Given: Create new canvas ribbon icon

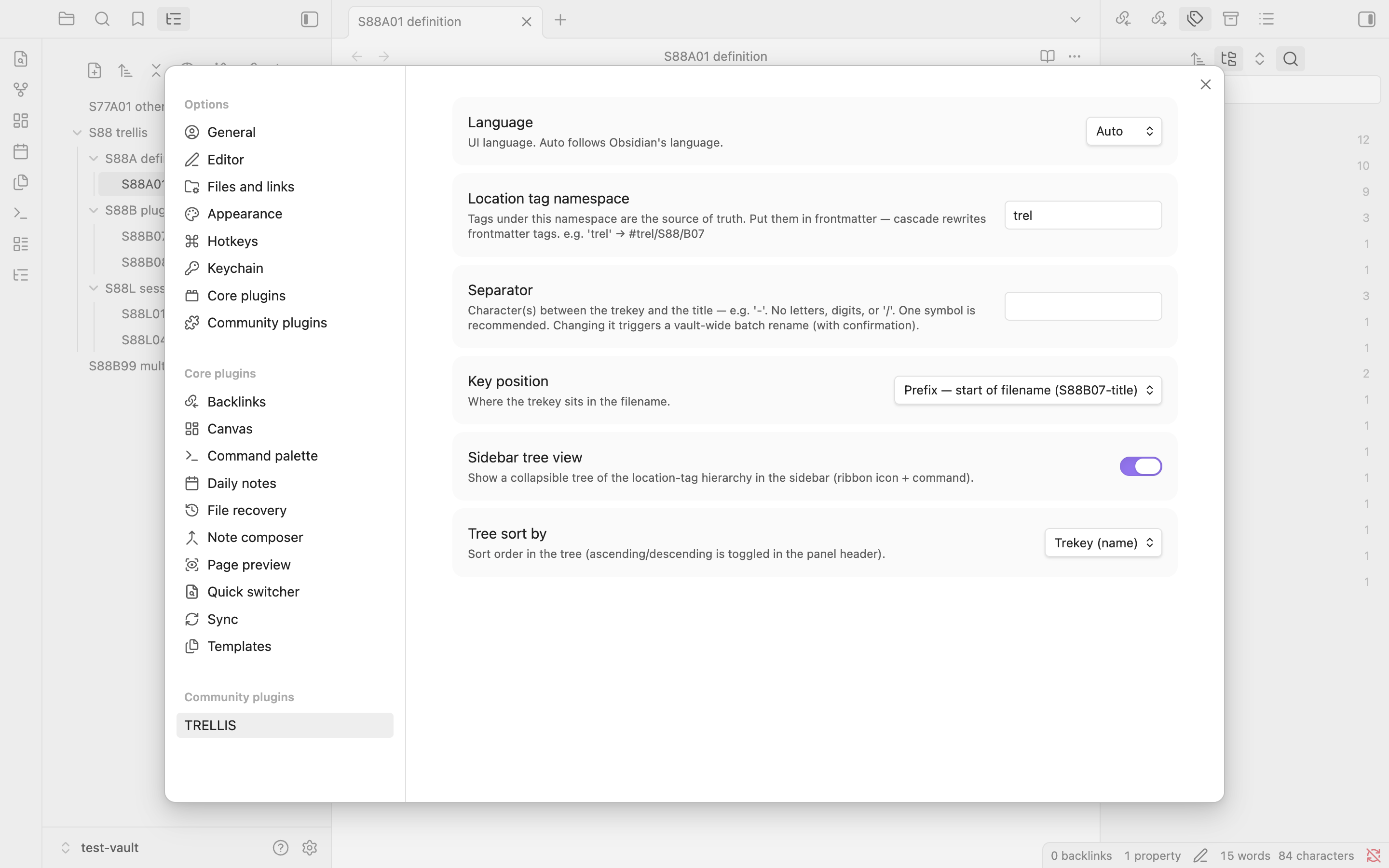Looking at the screenshot, I should click(x=21, y=121).
